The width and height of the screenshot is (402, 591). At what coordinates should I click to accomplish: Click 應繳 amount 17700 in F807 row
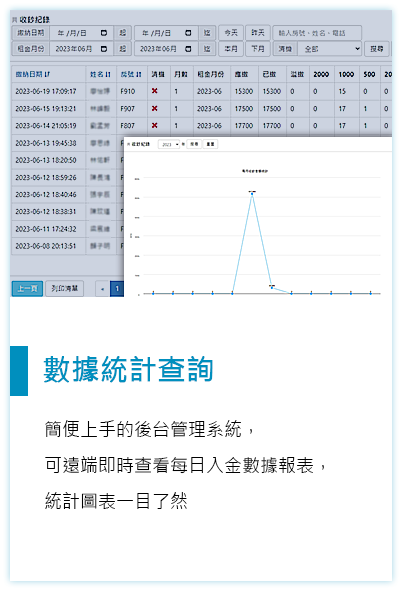click(x=244, y=126)
